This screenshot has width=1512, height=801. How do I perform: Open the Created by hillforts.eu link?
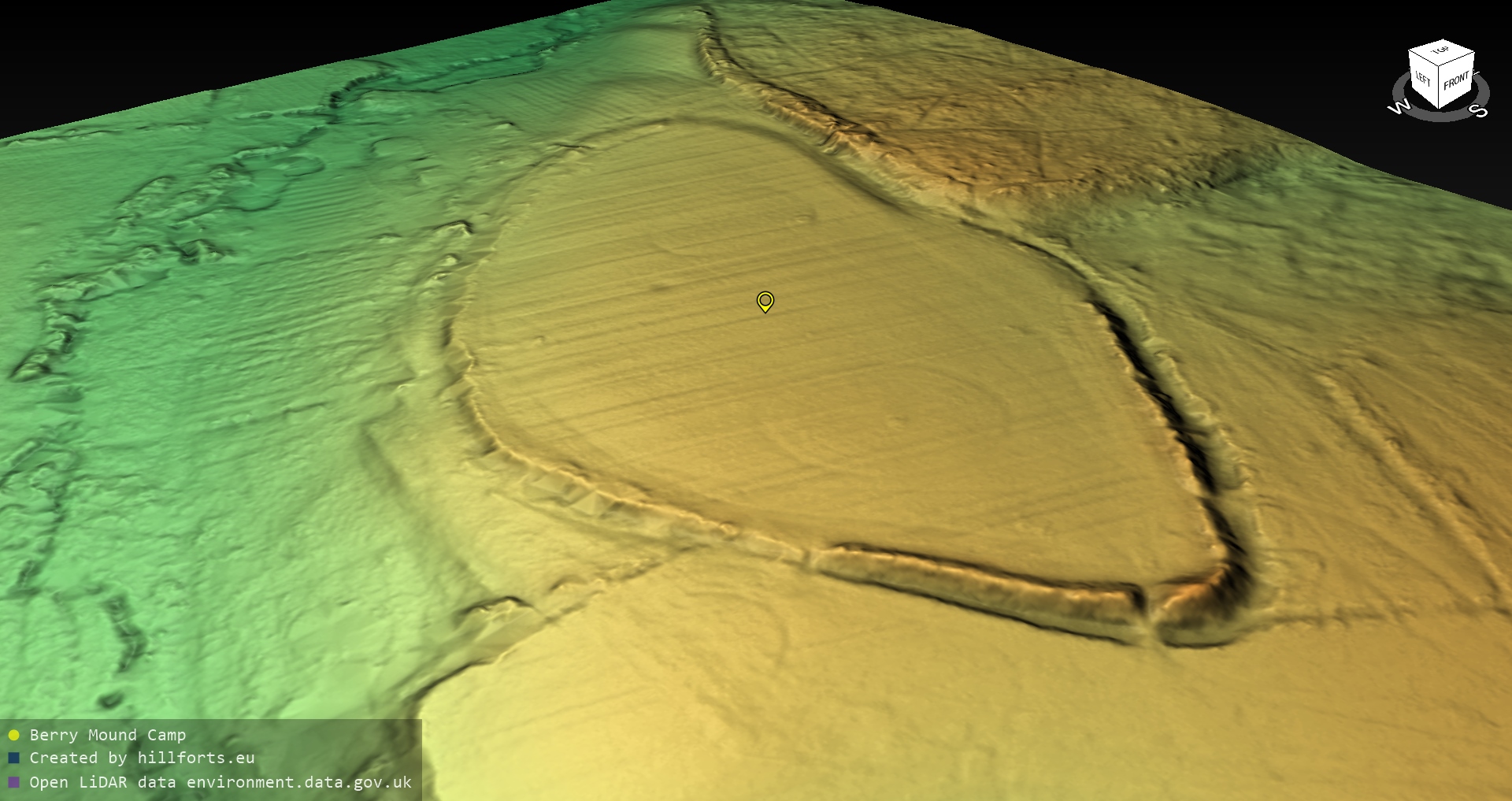tap(142, 758)
